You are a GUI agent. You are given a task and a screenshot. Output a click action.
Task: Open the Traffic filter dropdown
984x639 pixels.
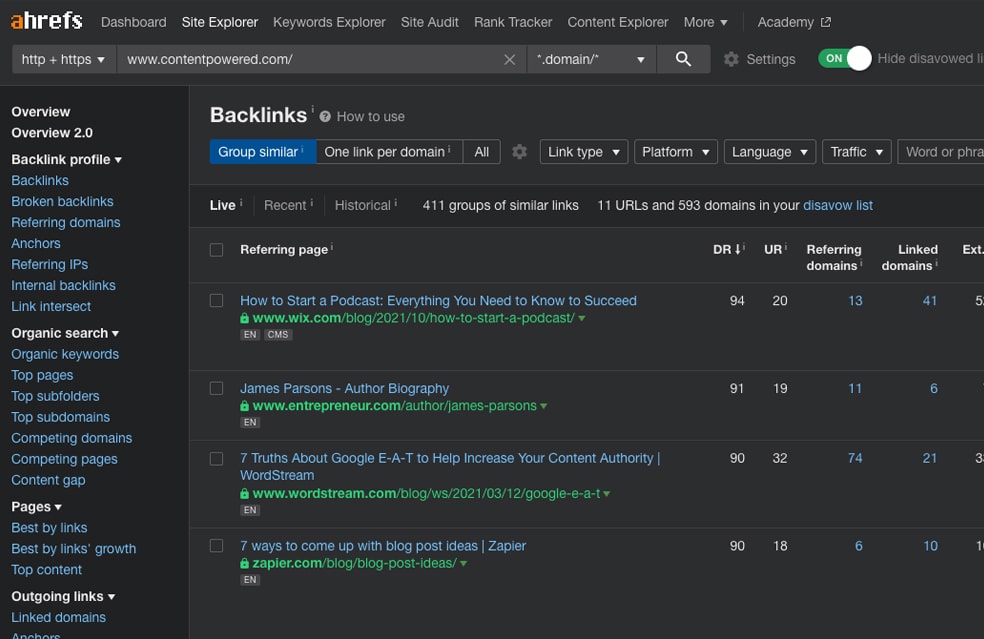pos(857,152)
